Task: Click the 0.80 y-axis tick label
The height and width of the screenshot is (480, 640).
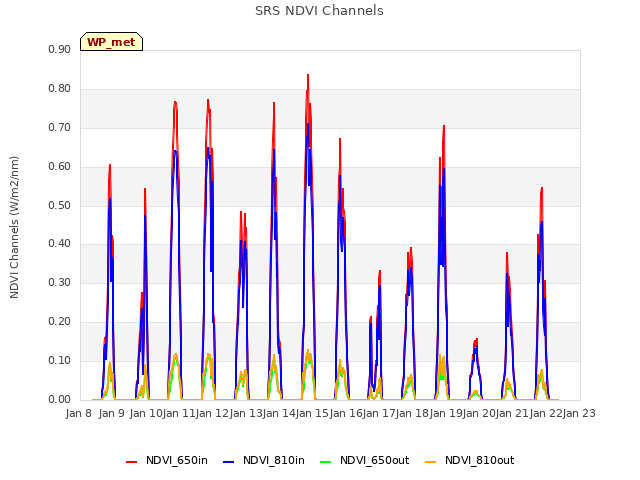Action: (60, 88)
